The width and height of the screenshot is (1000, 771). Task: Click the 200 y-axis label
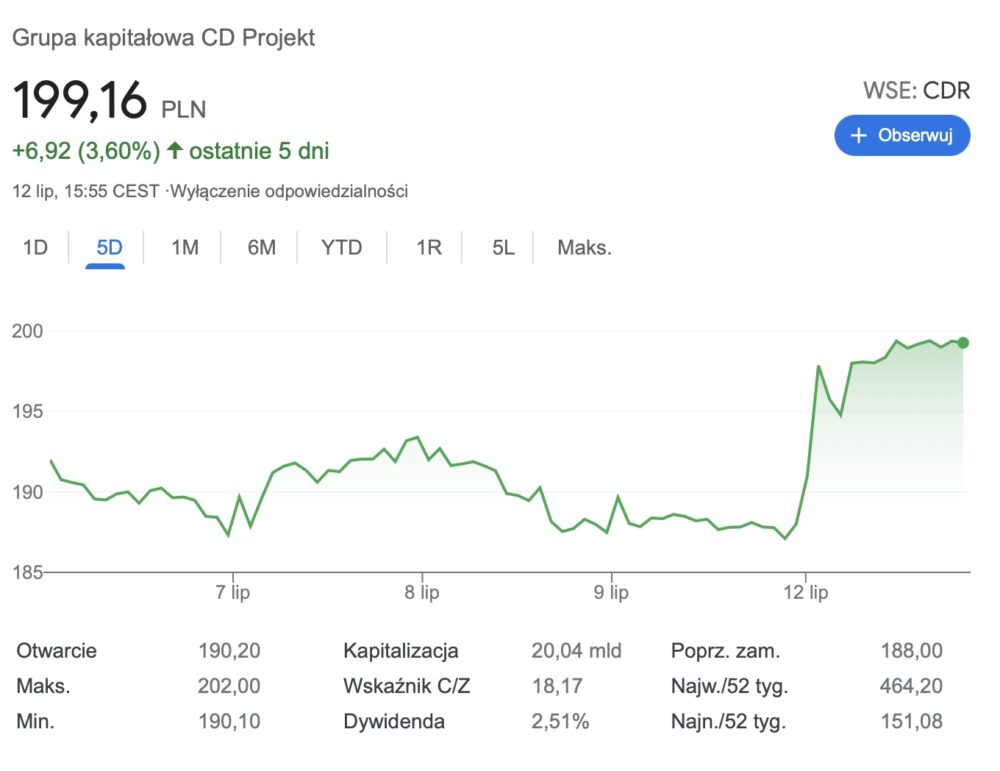tap(27, 331)
